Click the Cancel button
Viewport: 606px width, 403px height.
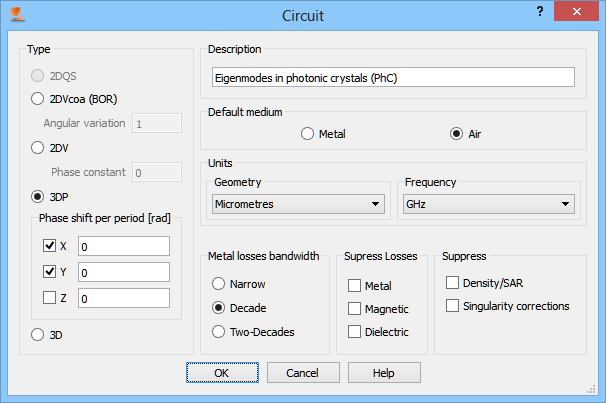(x=301, y=372)
